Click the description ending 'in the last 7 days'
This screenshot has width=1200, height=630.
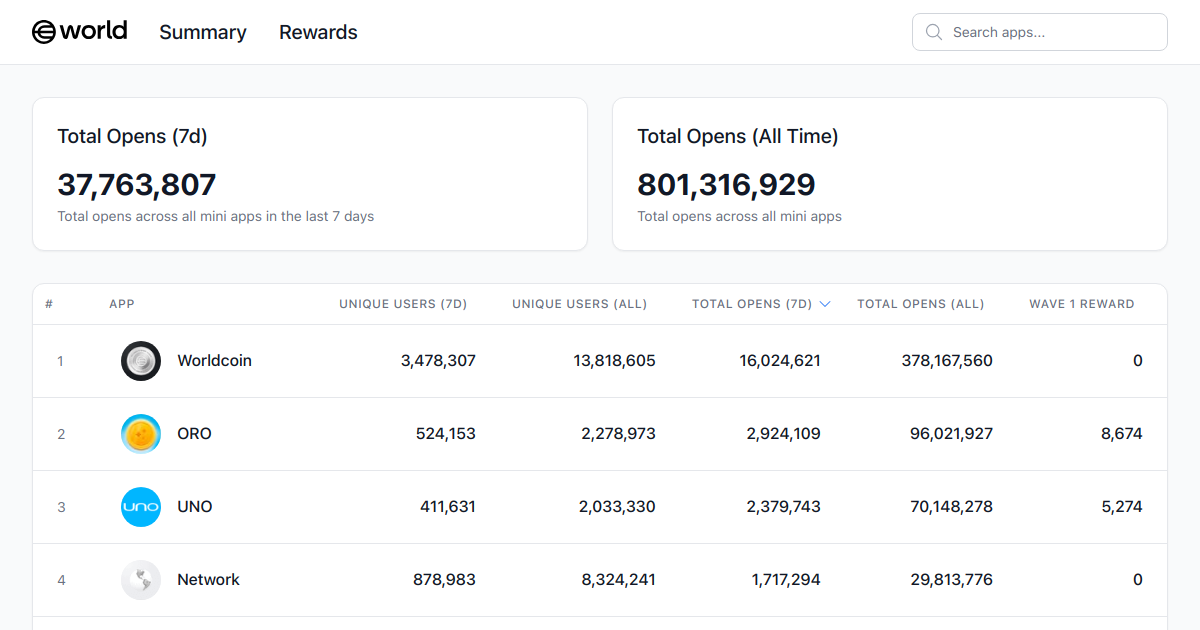216,216
